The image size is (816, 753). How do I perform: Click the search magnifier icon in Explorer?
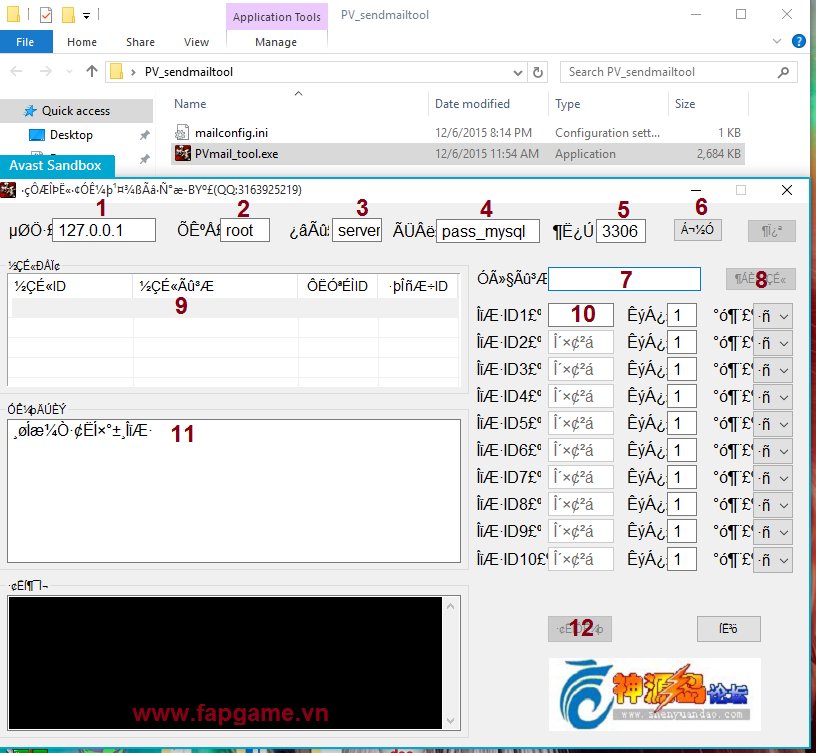coord(783,72)
